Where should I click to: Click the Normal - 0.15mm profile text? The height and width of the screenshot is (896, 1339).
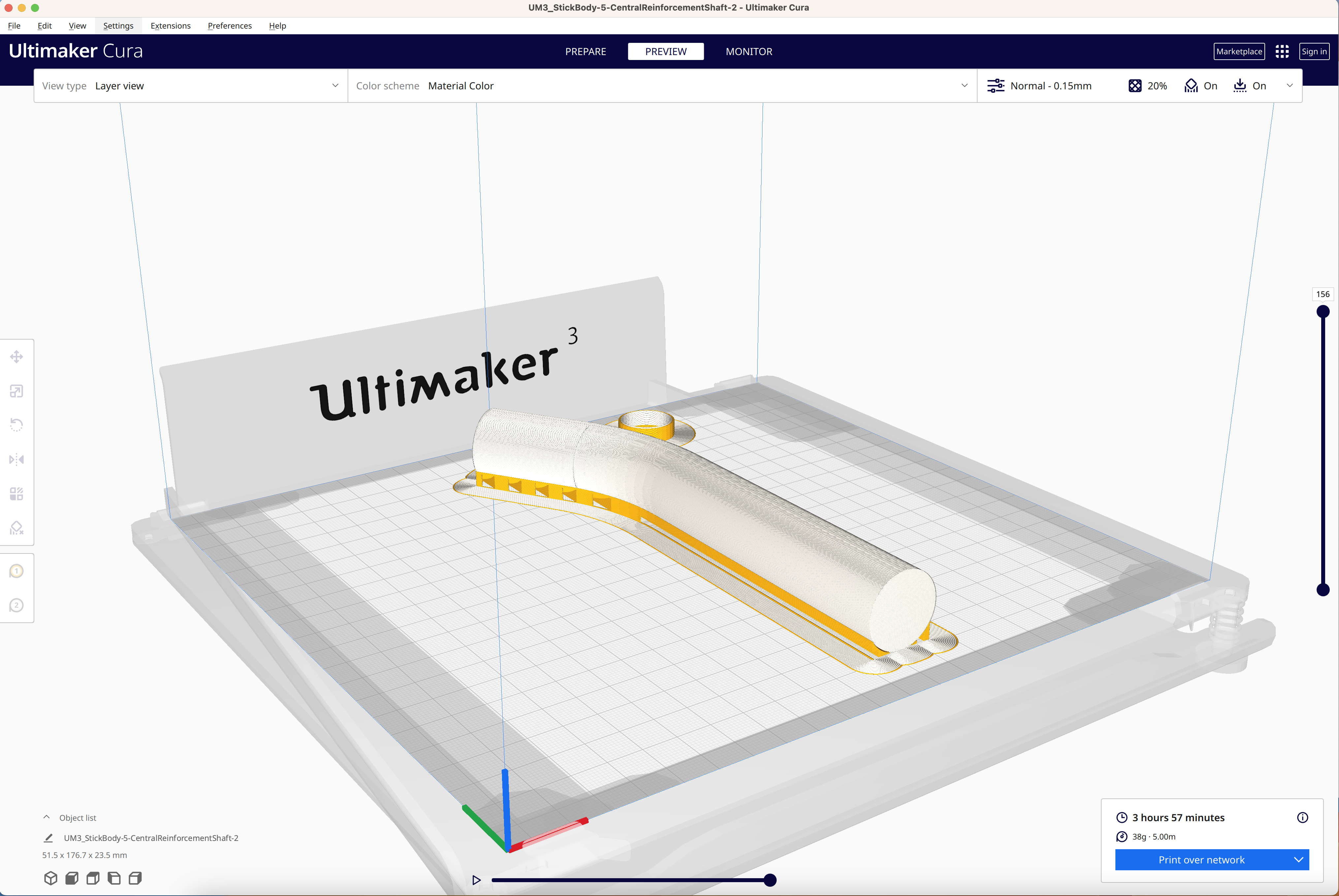[x=1051, y=86]
